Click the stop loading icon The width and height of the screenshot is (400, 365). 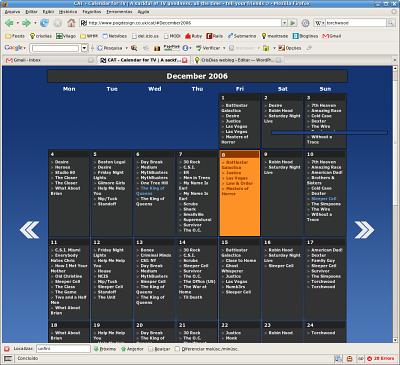click(58, 23)
